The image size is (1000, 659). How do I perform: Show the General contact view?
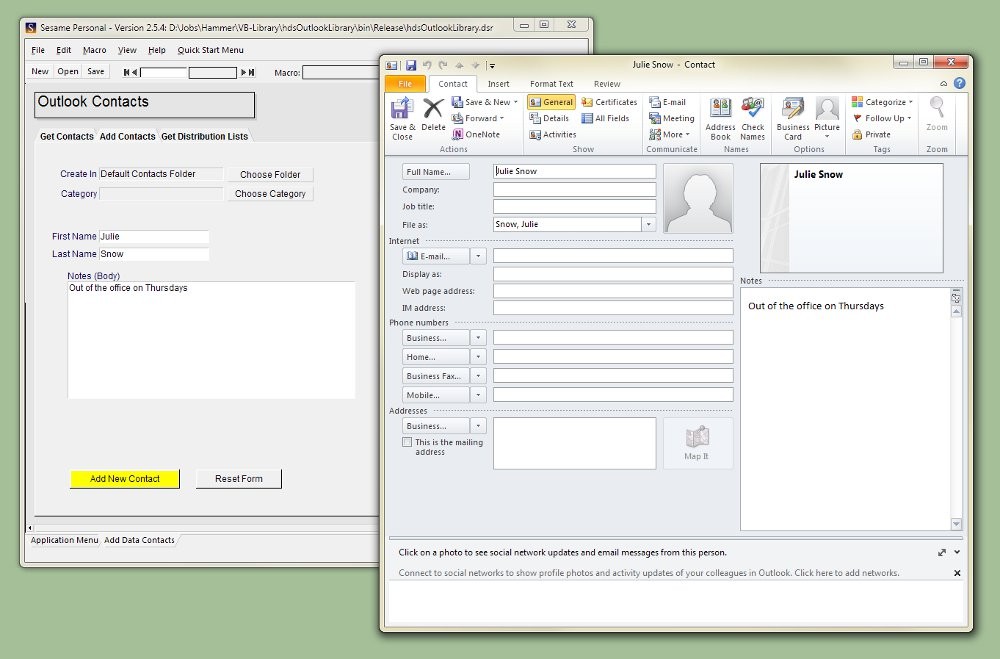pyautogui.click(x=551, y=102)
